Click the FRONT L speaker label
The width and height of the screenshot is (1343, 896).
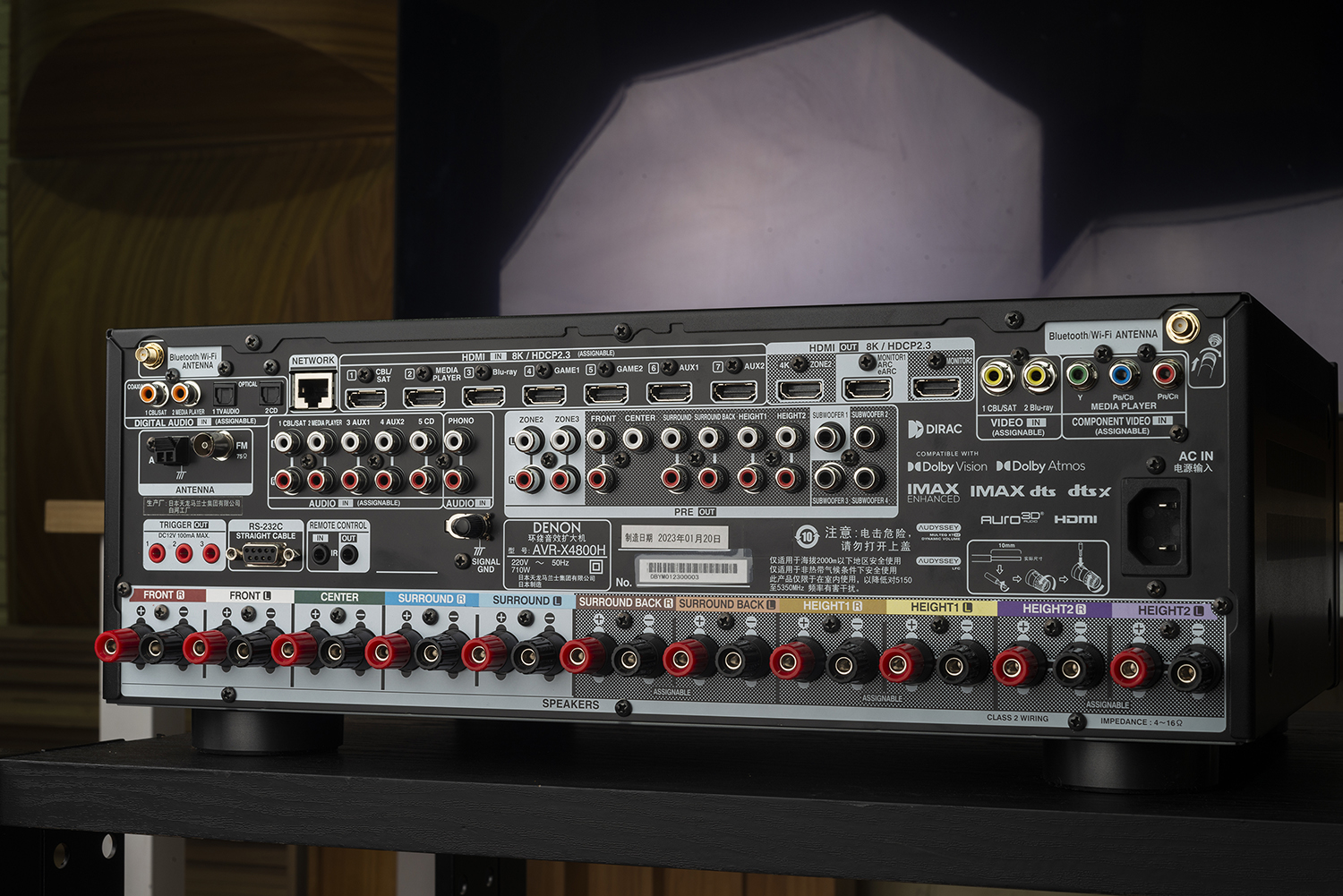coord(250,596)
